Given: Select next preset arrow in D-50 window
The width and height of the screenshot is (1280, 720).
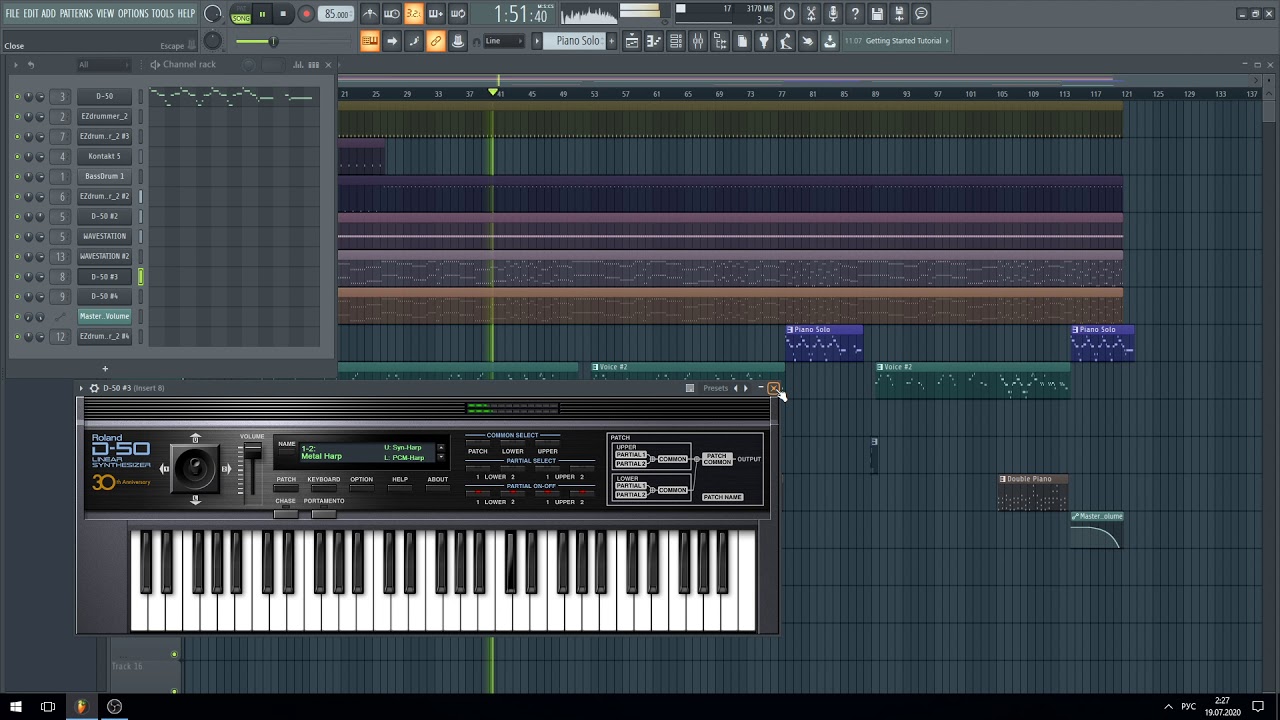Looking at the screenshot, I should [x=745, y=388].
